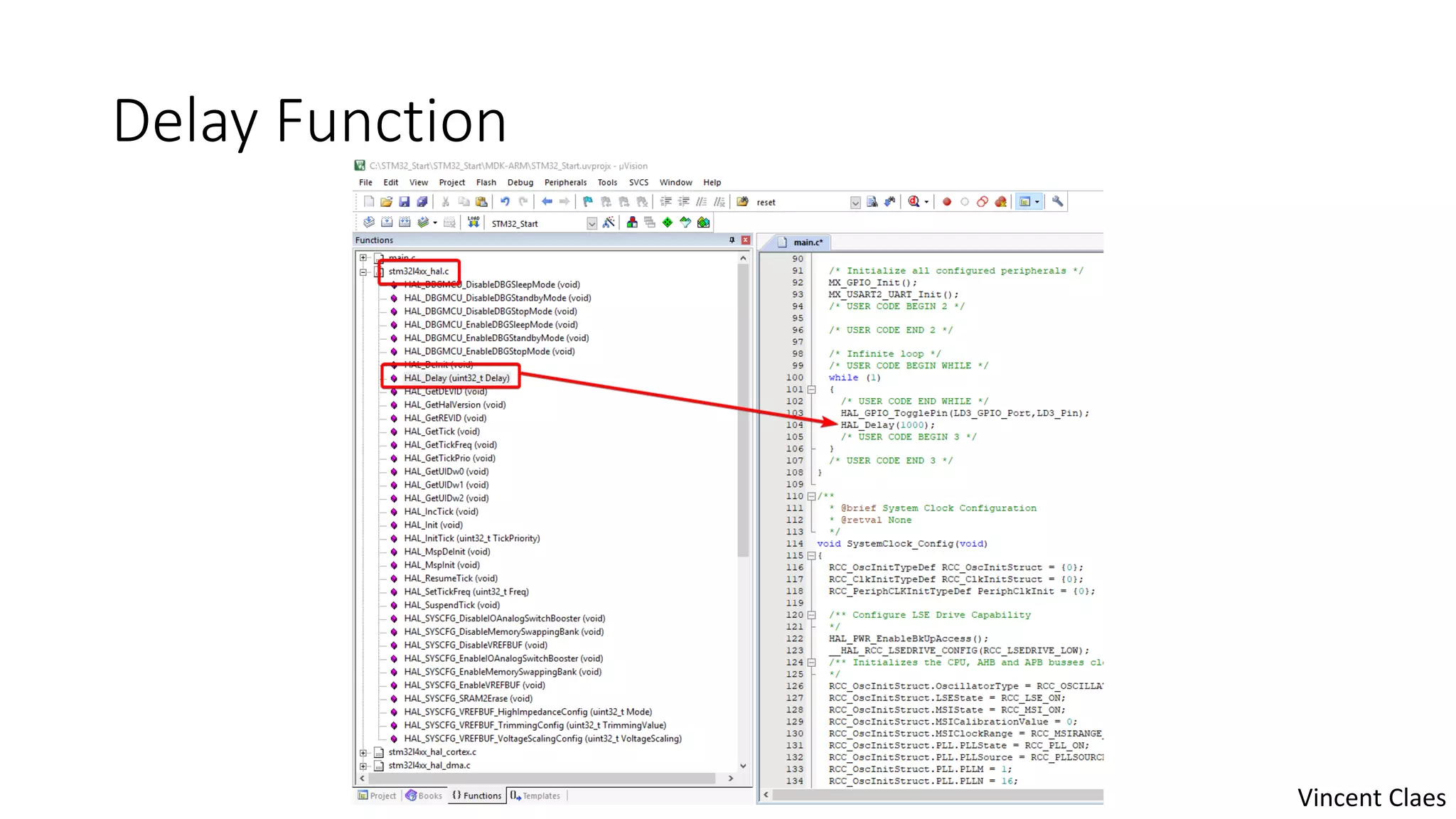The width and height of the screenshot is (1456, 819).
Task: Select HAL_Delay (uint32_t Delay) function
Action: 456,378
